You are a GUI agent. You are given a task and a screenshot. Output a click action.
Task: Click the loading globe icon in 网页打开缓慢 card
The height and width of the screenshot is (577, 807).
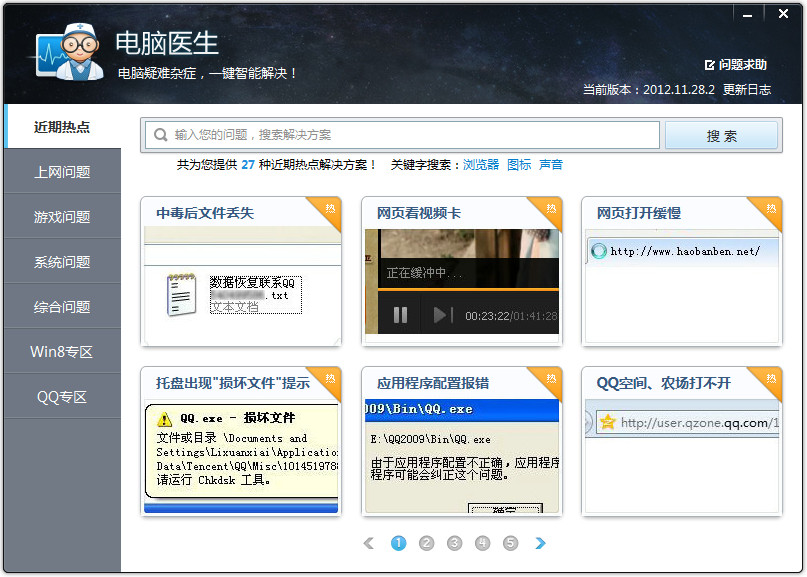pyautogui.click(x=599, y=251)
